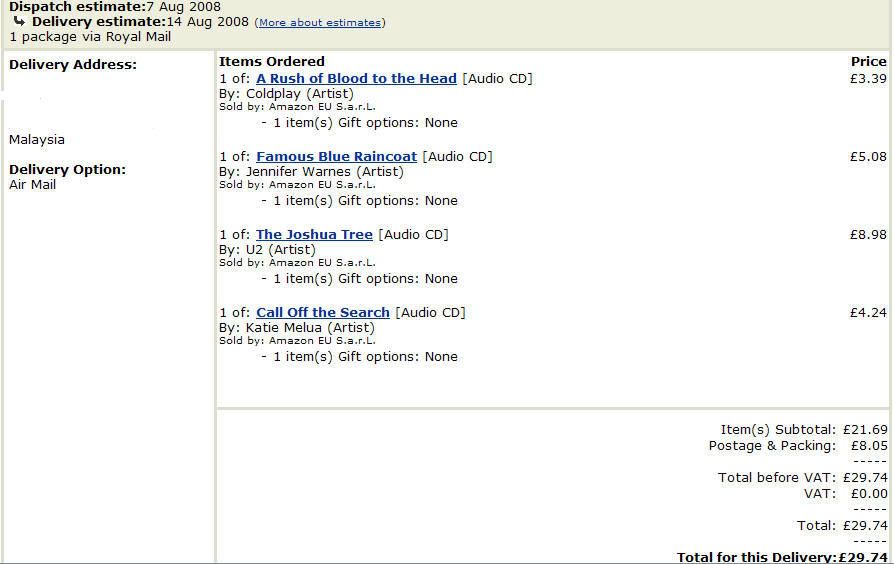Click the arrow icon beside Delivery estimate
Screen dimensions: 894x564
click(x=19, y=21)
